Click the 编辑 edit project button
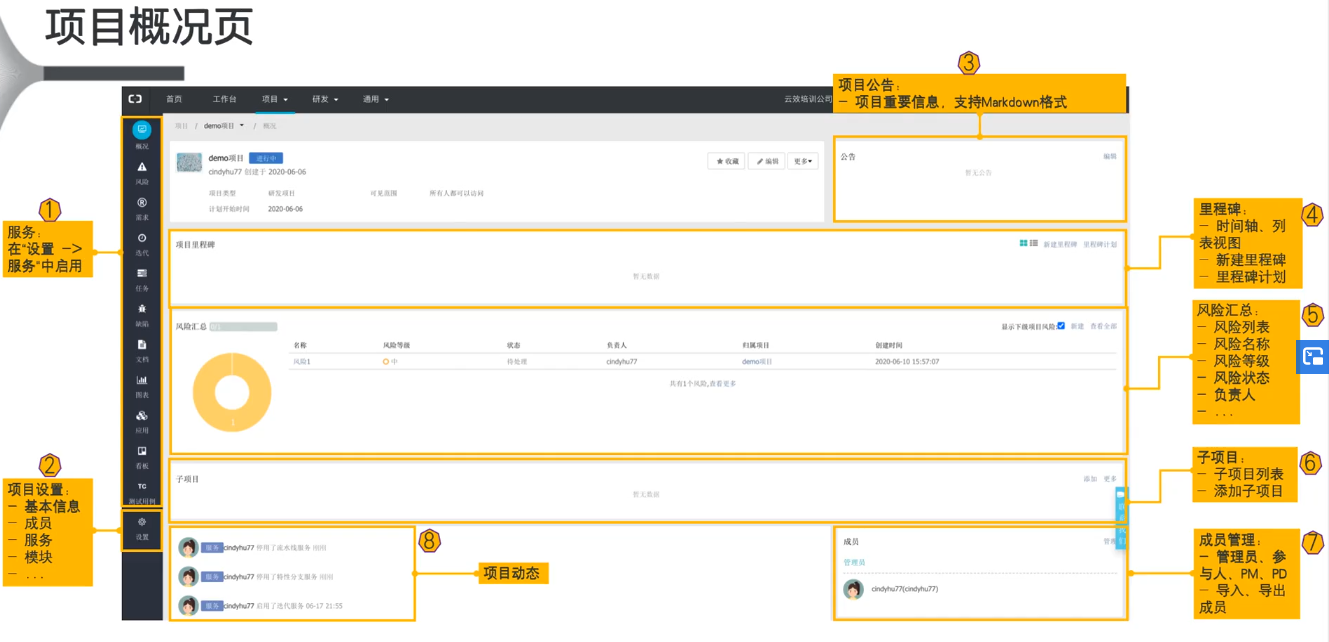Image resolution: width=1329 pixels, height=642 pixels. 767,161
